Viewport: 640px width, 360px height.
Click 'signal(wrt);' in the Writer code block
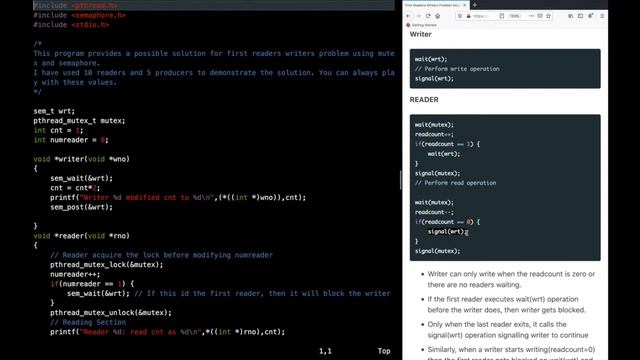[434, 79]
